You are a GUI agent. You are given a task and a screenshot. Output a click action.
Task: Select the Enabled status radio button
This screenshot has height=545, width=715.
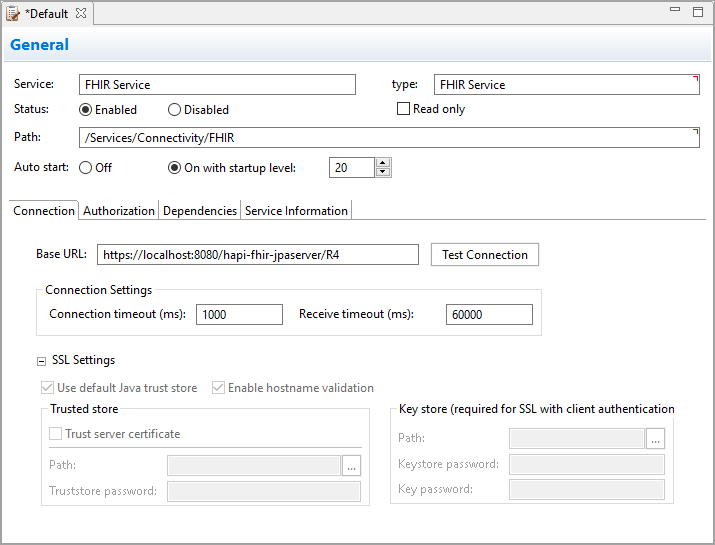86,110
